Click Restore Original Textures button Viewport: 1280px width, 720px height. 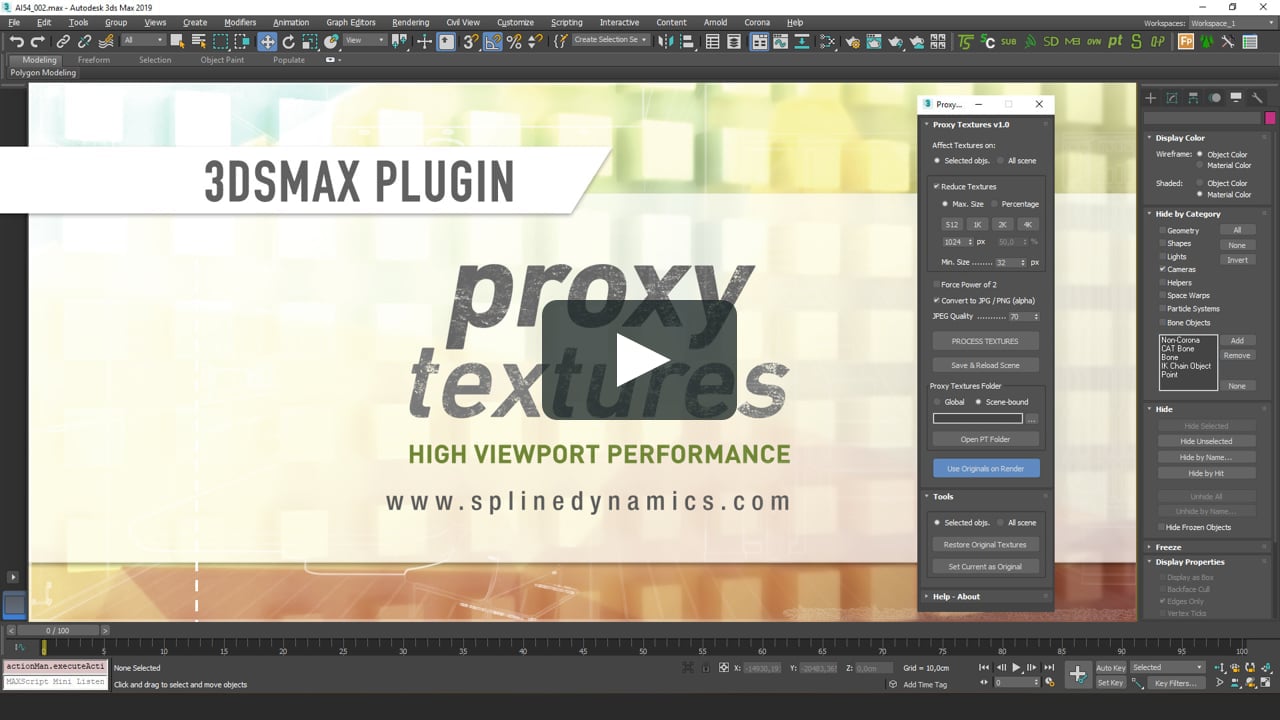point(985,545)
